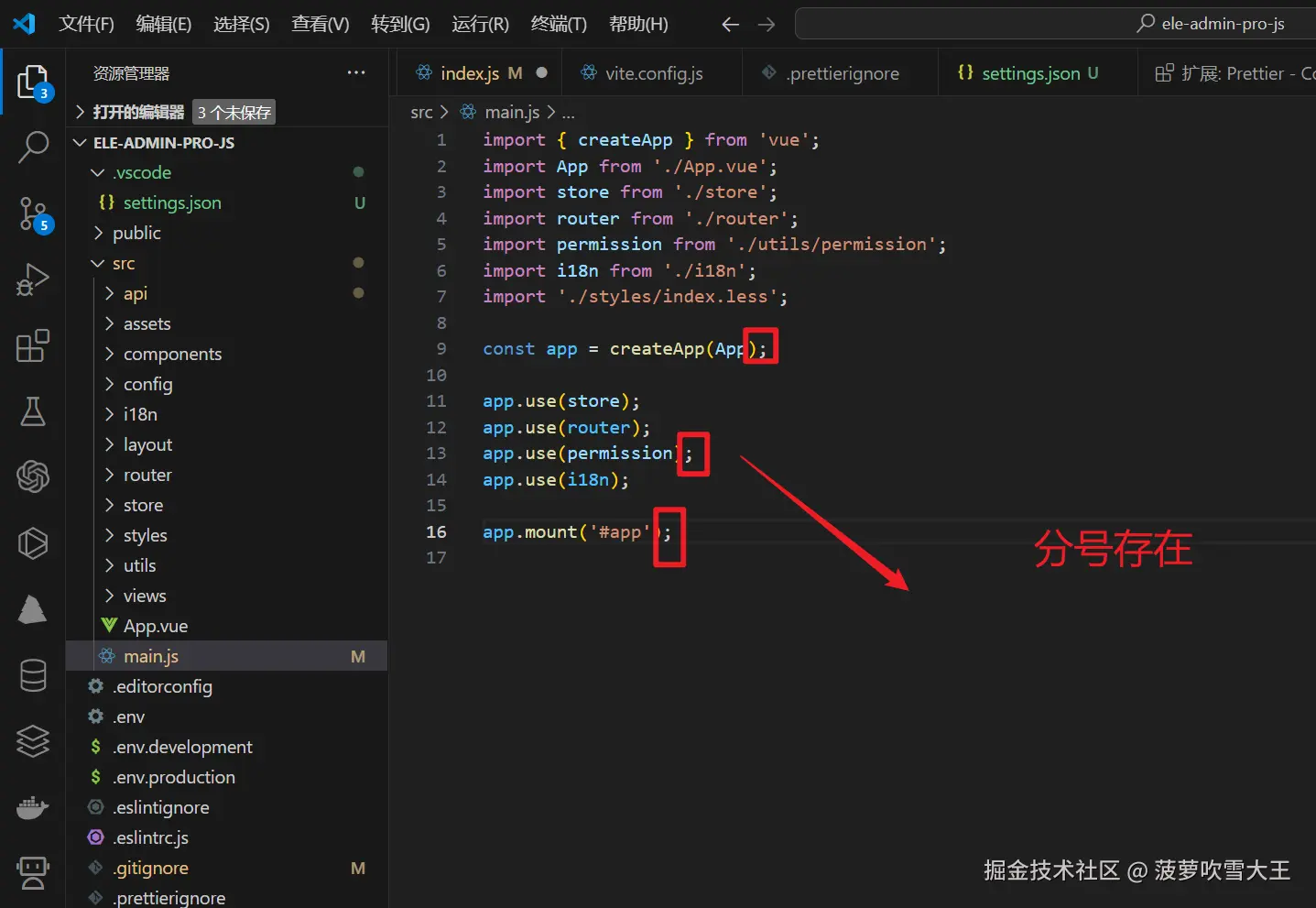Select main.js in the file tree
Screen dimensions: 1316x908
coord(227,656)
